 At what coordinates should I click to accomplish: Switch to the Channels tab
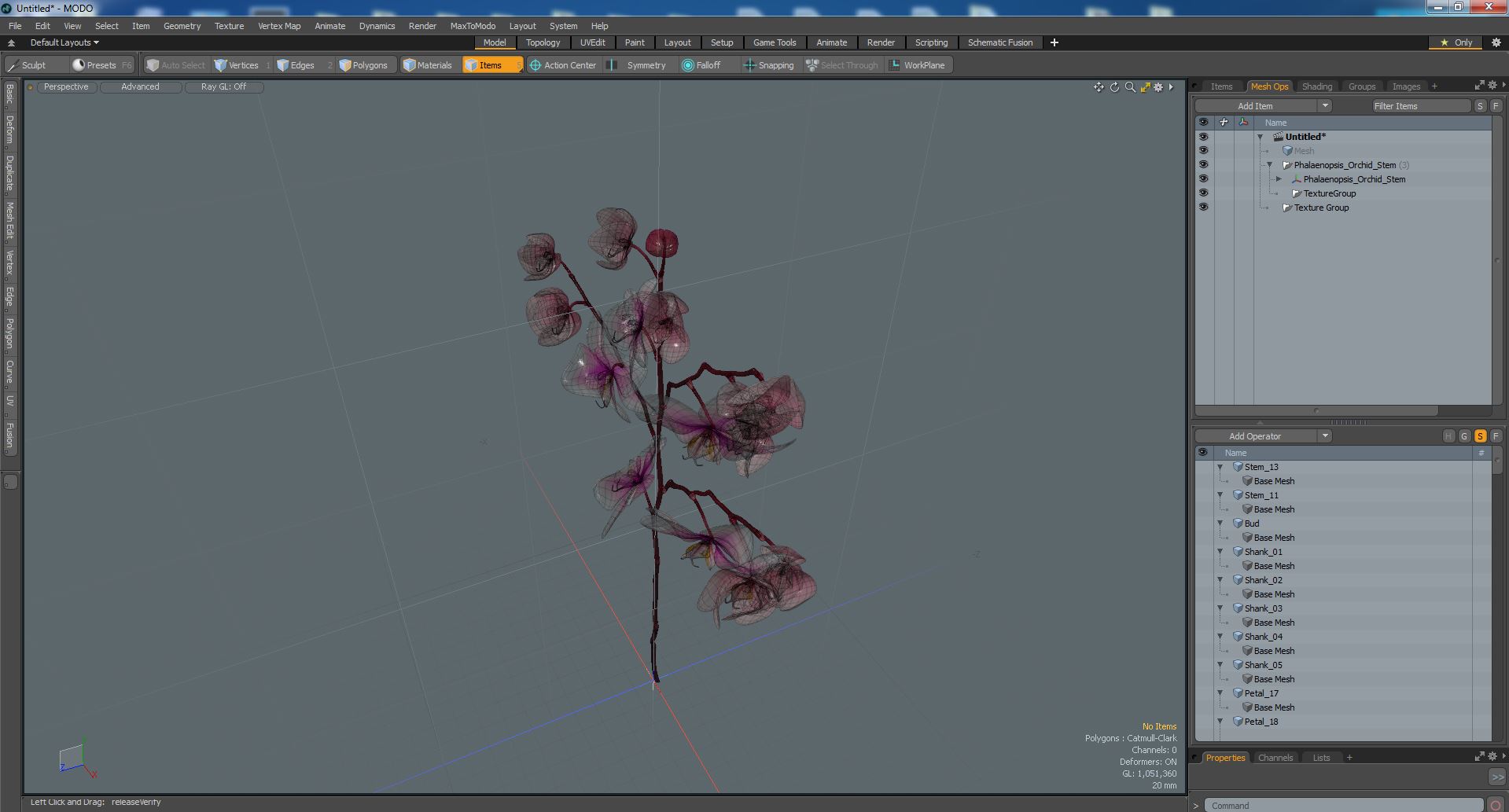[1275, 758]
